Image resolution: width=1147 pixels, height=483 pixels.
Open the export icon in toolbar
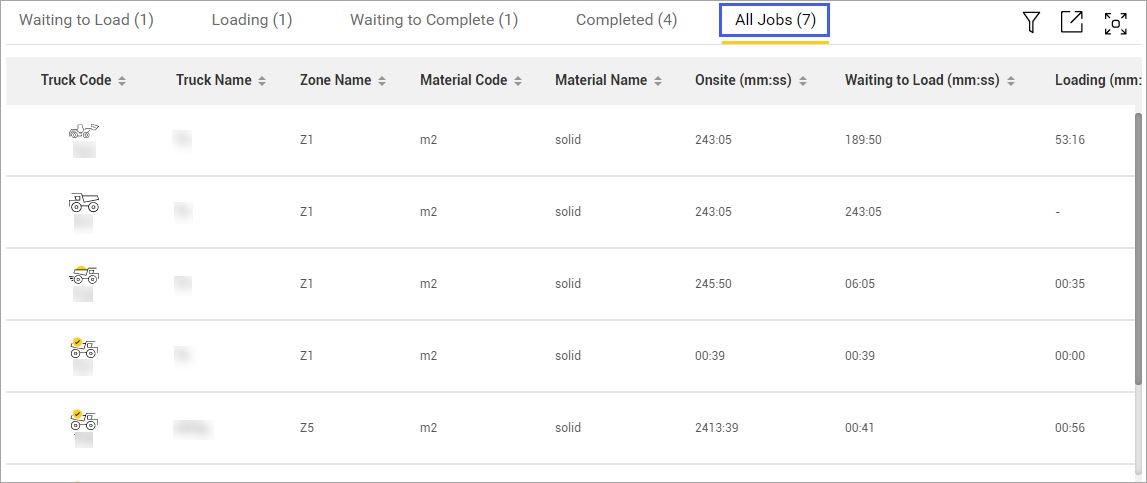pyautogui.click(x=1072, y=23)
